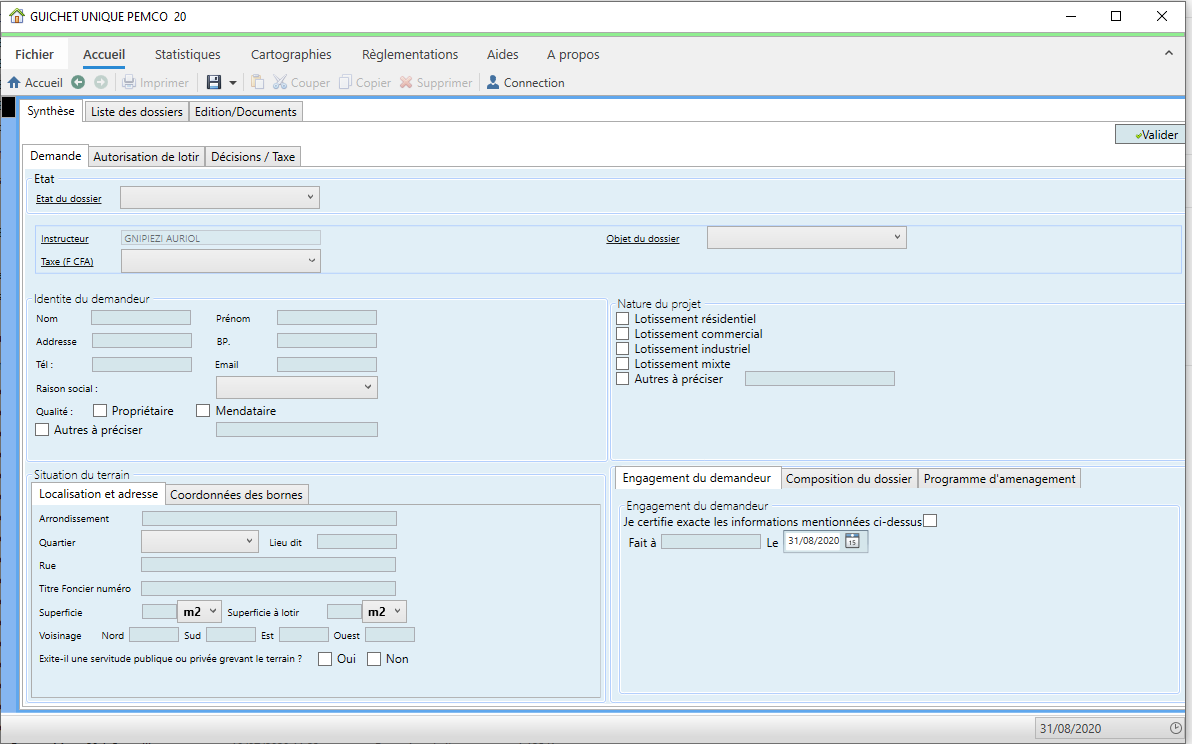Open the Coordonnées des bornes tab
1192x744 pixels.
pos(236,495)
